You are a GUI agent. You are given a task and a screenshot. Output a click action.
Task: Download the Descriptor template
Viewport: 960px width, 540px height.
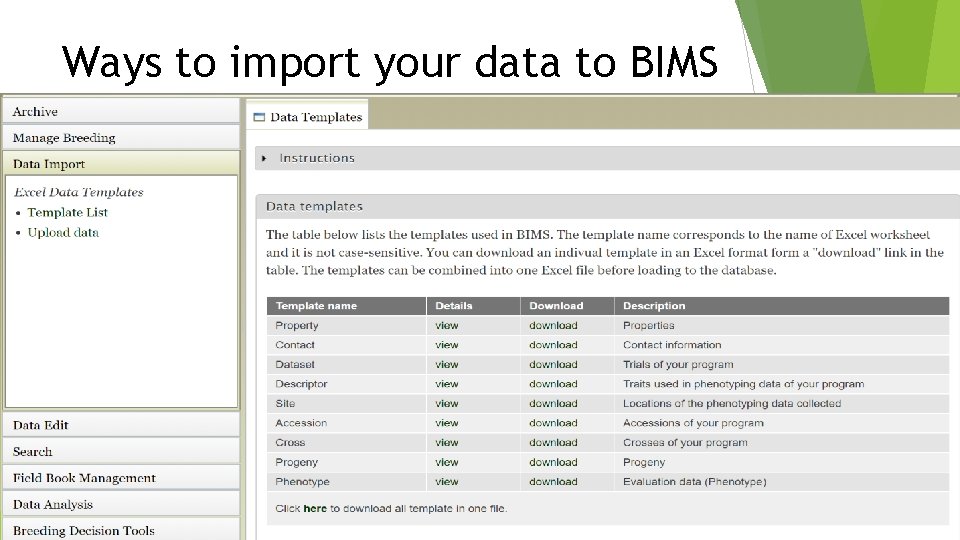(x=553, y=384)
